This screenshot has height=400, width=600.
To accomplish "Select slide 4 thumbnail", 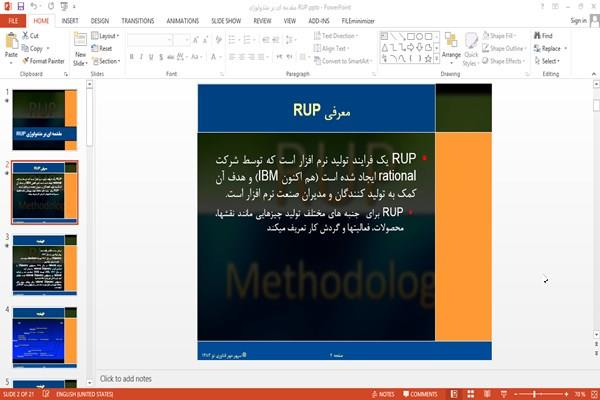I will (x=45, y=337).
